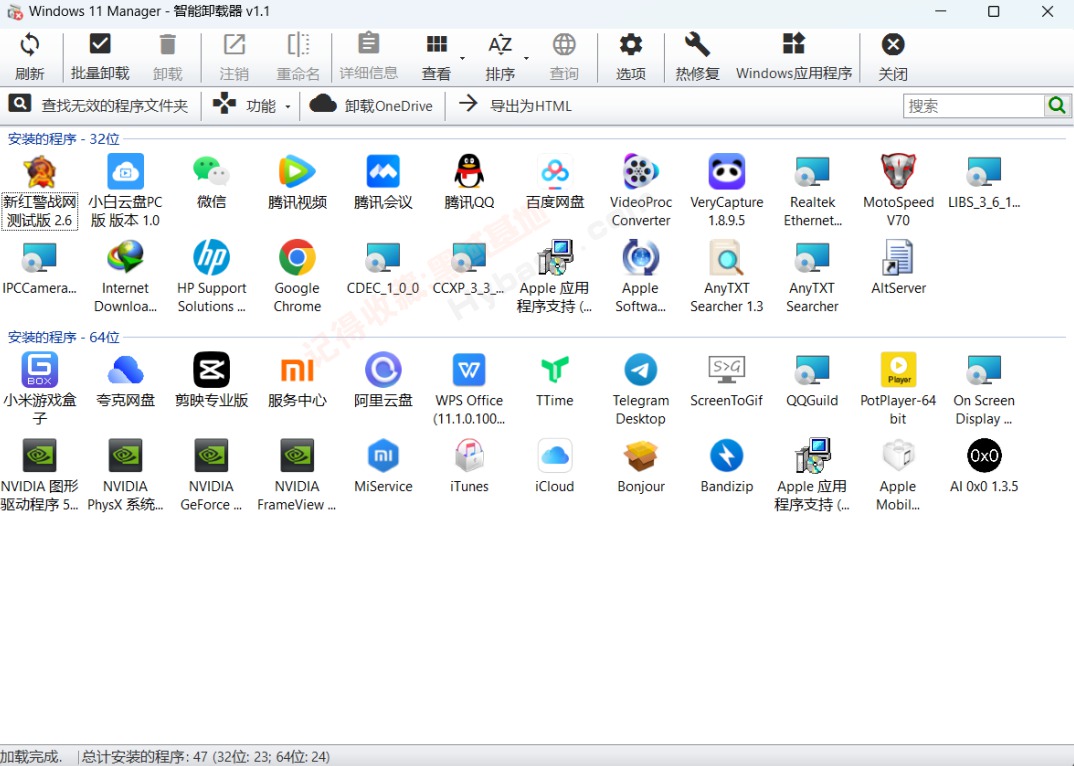Select AnyTXT Searcher 1.3 icon
The image size is (1074, 766).
point(727,257)
